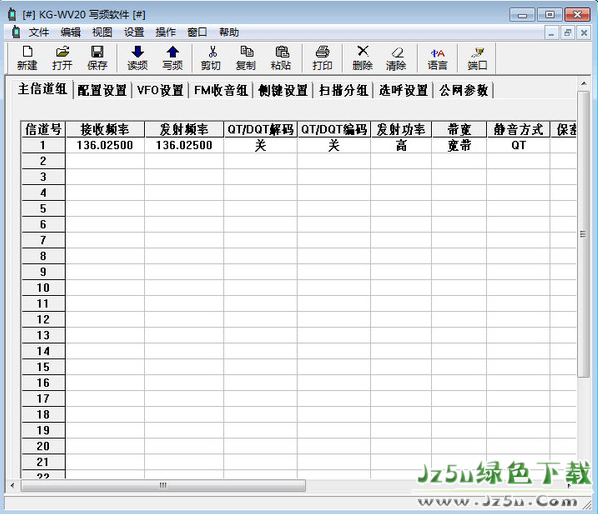Select channel row header 5
The image size is (598, 514).
coord(43,209)
